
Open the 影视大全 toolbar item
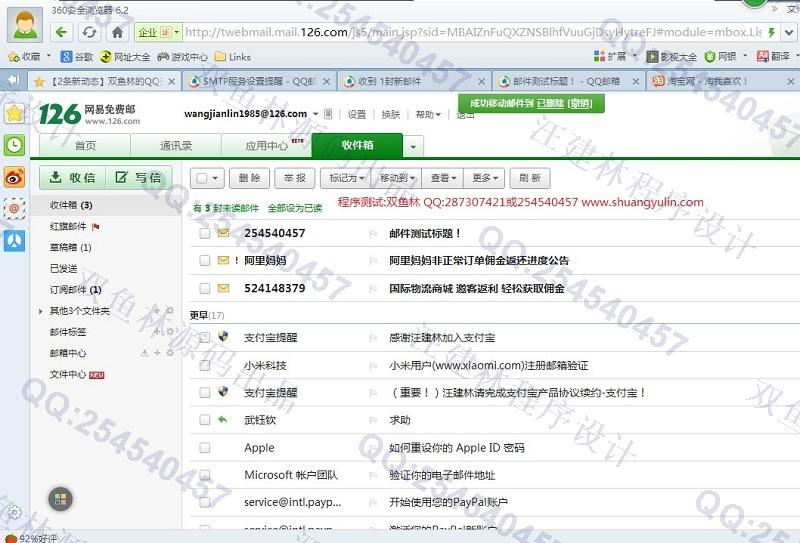coord(671,56)
